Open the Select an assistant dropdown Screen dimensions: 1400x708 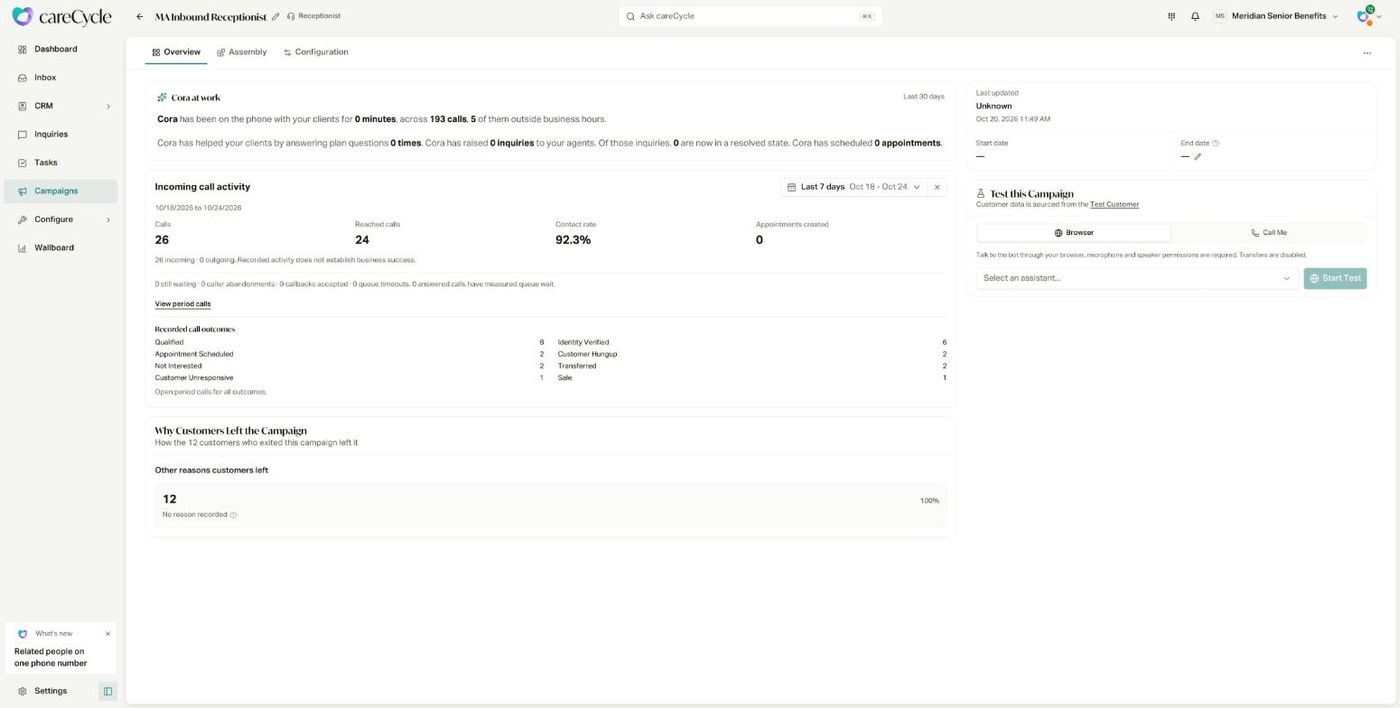click(x=1137, y=278)
